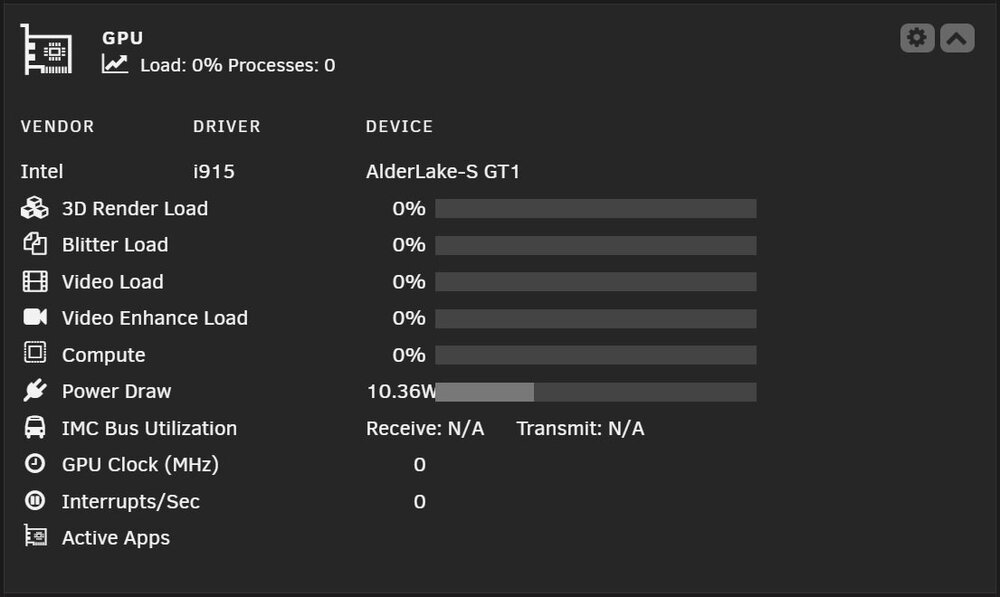
Task: Click the Video Enhance Load camera icon
Action: coord(35,317)
